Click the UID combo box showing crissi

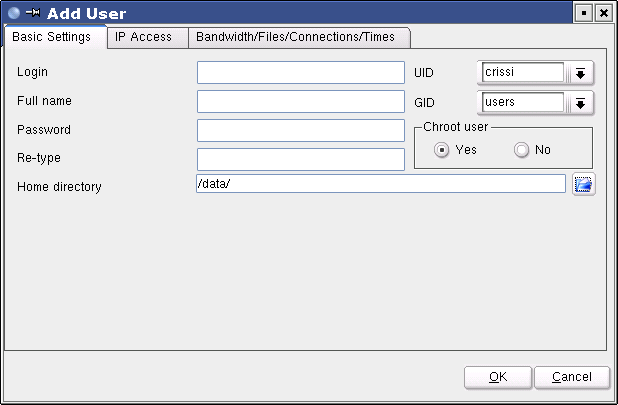(523, 73)
